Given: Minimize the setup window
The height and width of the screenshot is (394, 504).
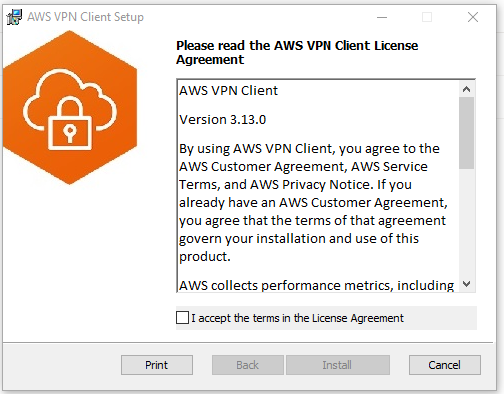Looking at the screenshot, I should pos(382,17).
